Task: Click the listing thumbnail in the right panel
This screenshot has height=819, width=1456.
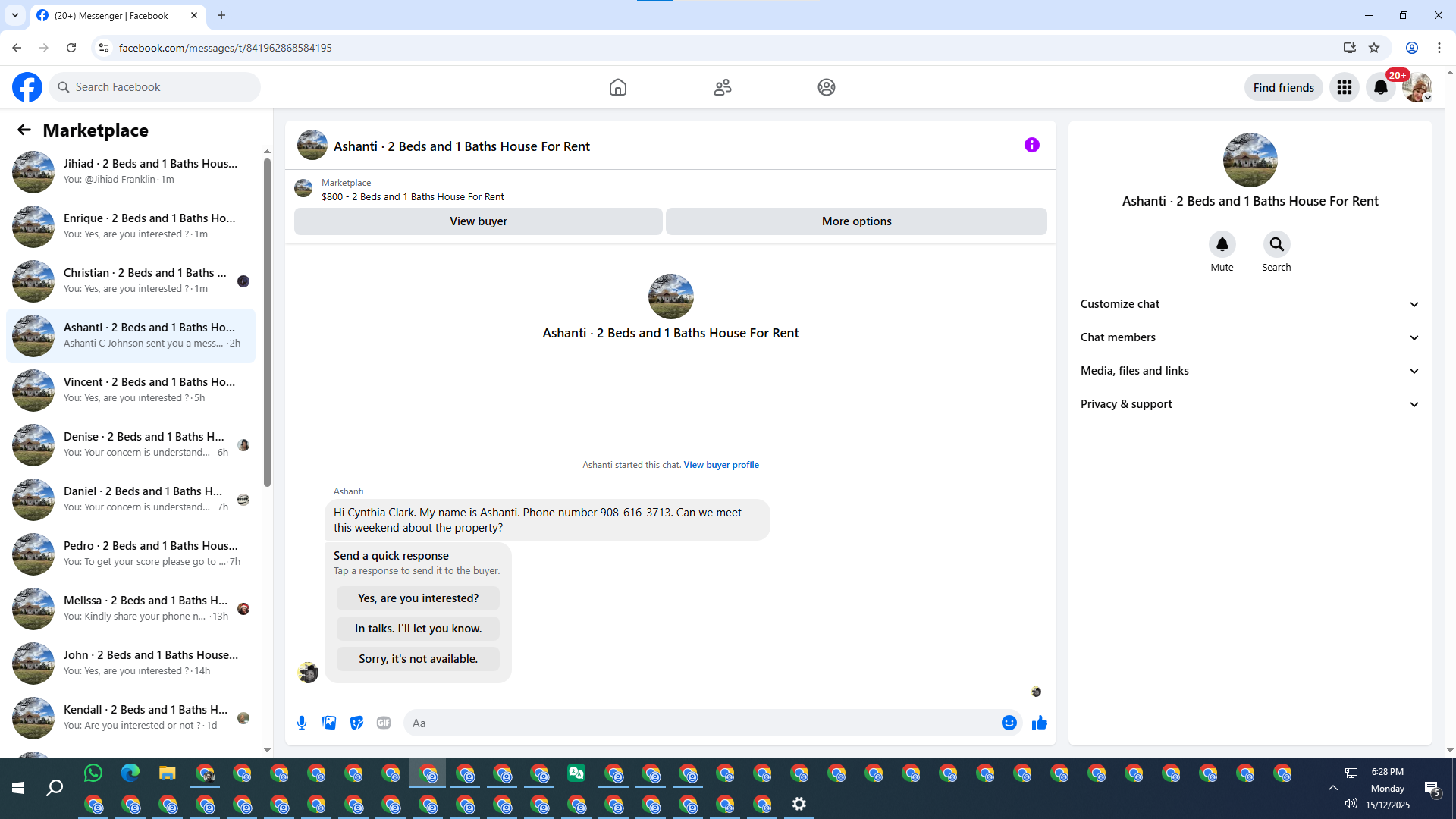Action: pos(1250,160)
